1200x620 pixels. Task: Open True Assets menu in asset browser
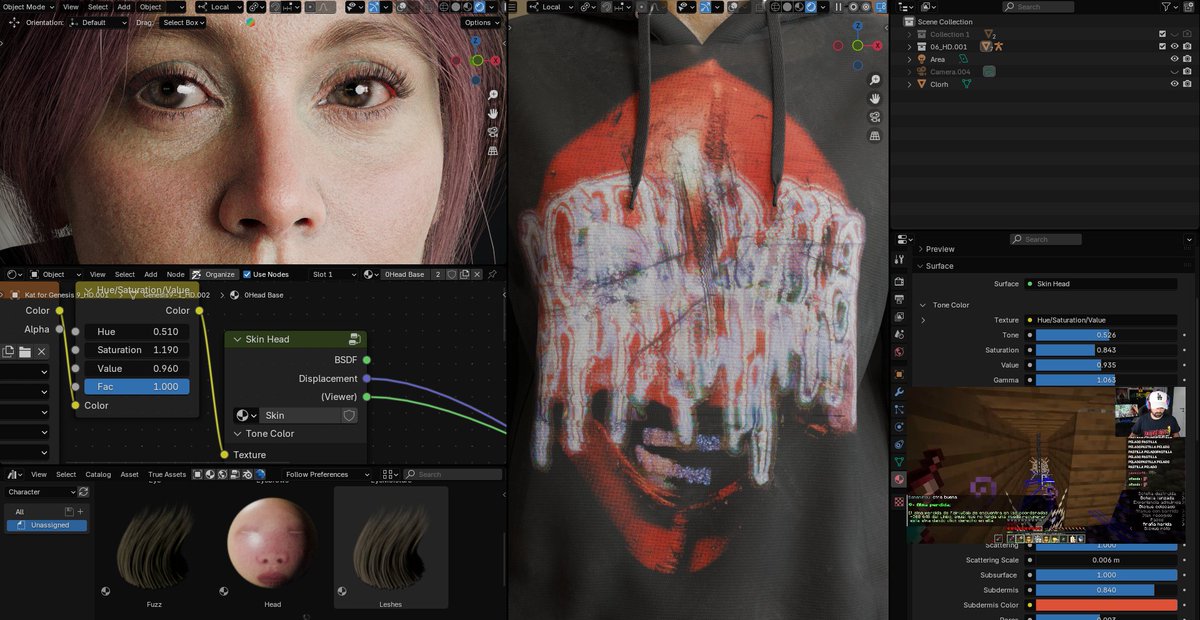point(167,474)
